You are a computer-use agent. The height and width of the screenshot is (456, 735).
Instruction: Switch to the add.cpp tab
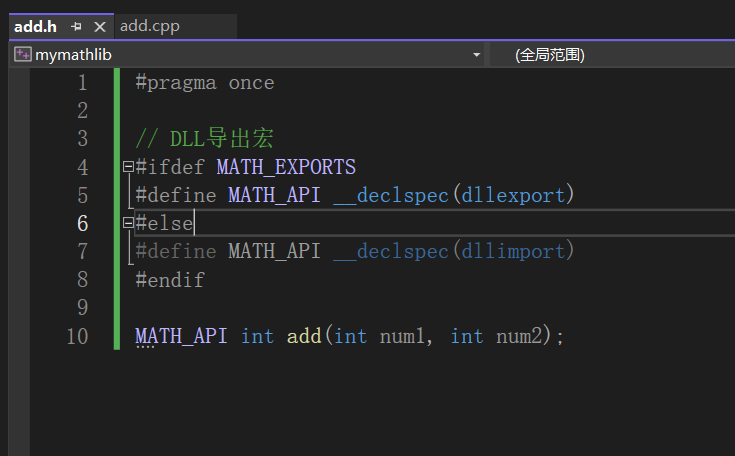click(x=150, y=26)
